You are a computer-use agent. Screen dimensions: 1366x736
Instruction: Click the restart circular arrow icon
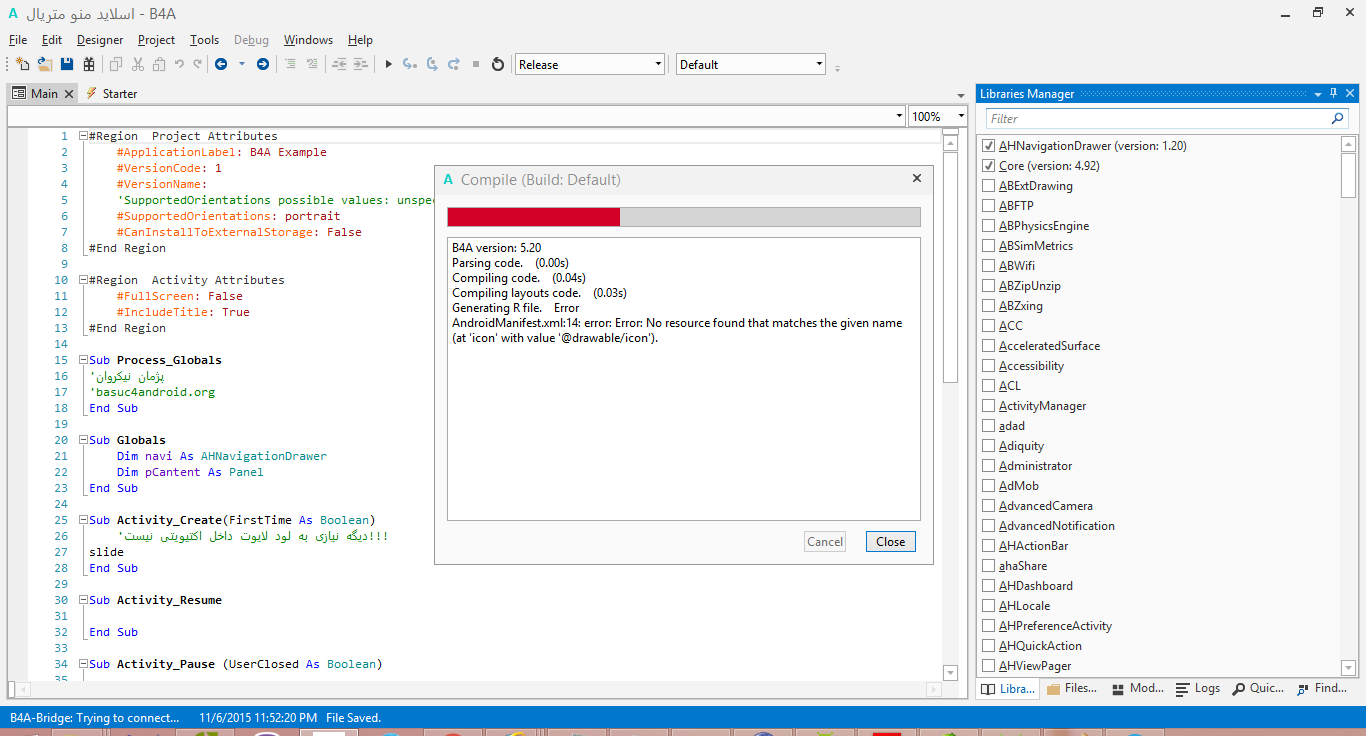point(498,64)
